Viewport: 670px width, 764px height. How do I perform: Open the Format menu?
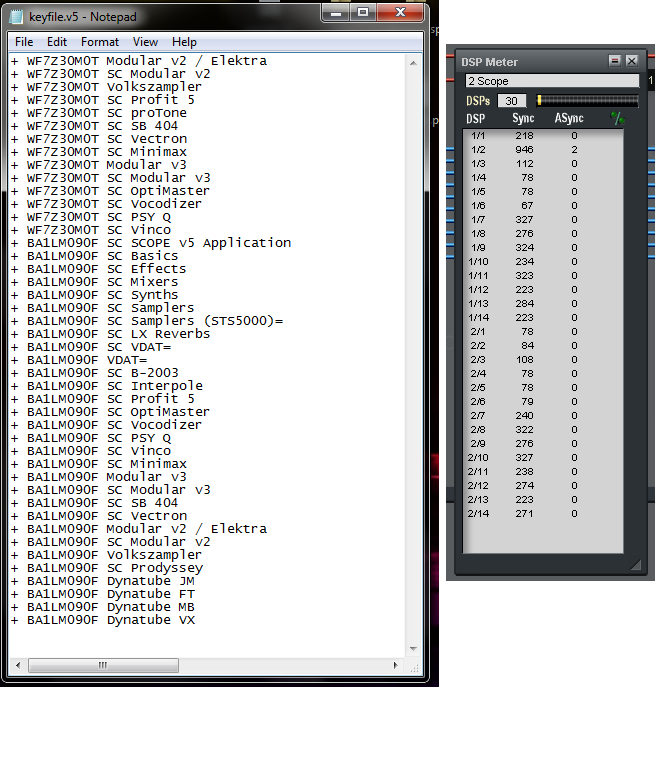[x=100, y=42]
